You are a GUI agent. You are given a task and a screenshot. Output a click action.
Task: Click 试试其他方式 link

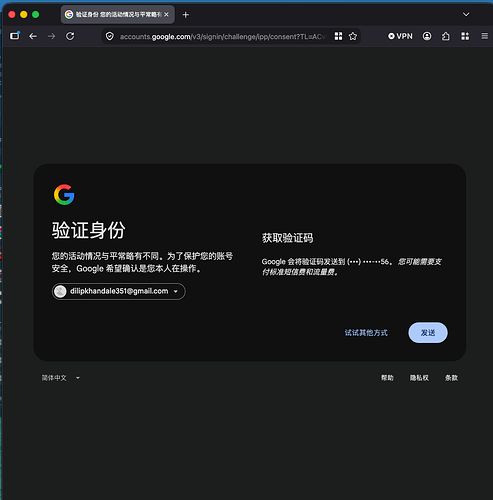pos(366,333)
